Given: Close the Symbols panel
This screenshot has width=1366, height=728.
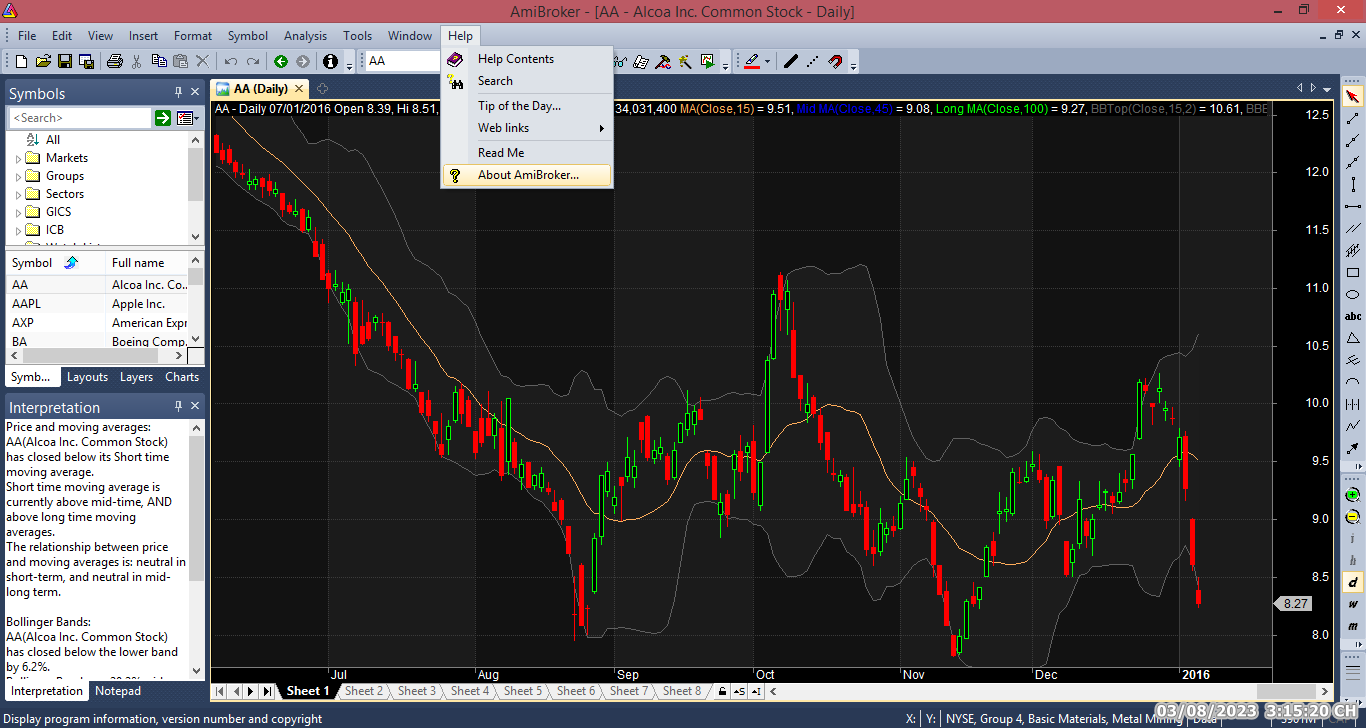Looking at the screenshot, I should pos(195,93).
